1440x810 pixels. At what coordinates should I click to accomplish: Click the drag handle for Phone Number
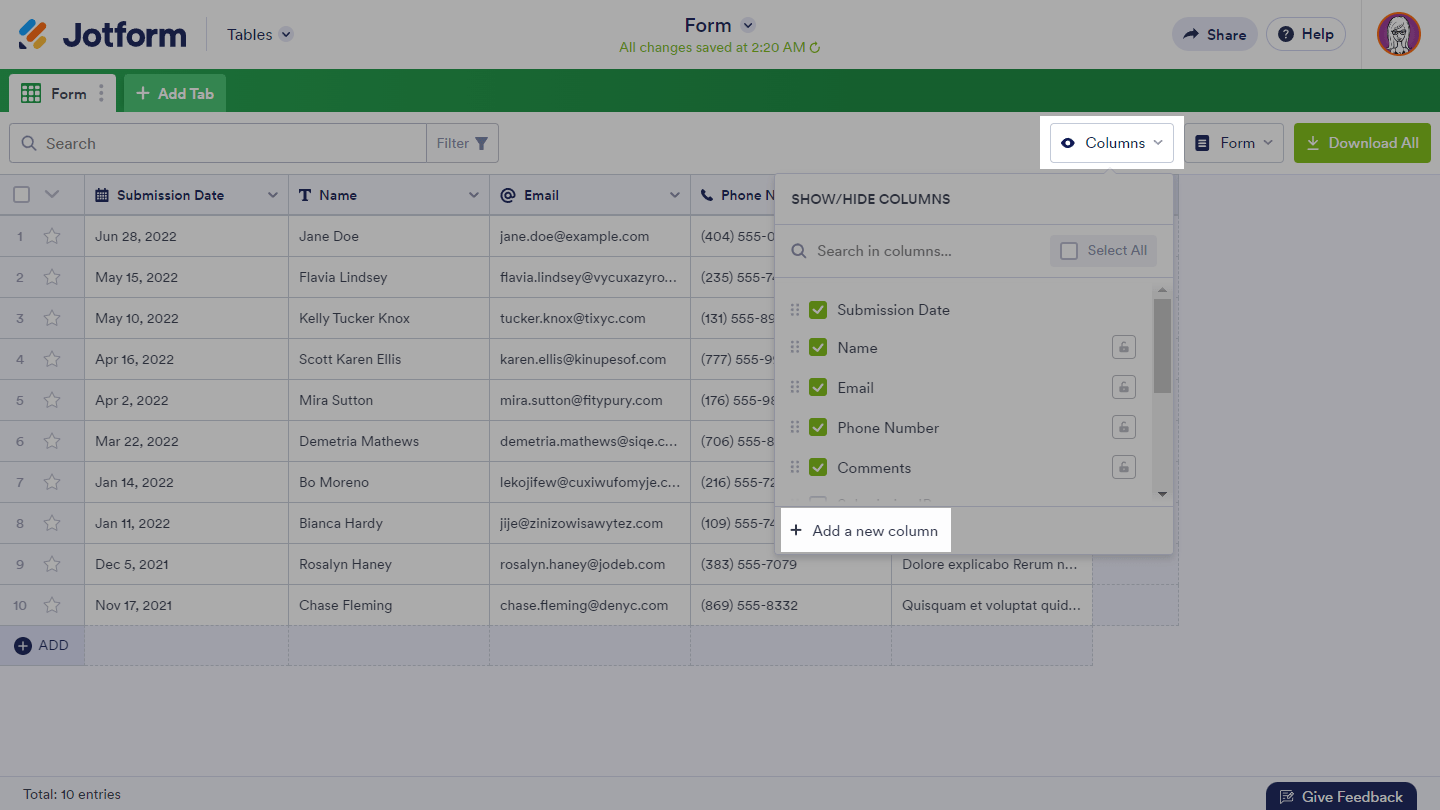click(x=795, y=427)
